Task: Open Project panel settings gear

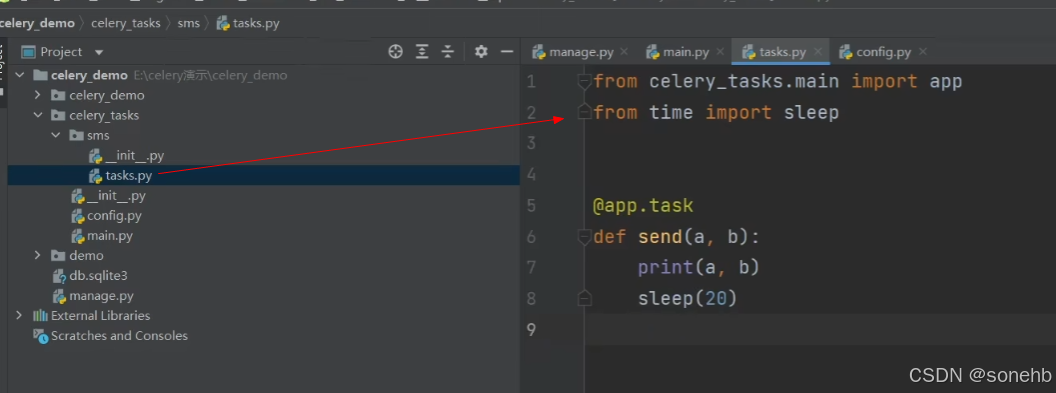Action: pos(481,52)
